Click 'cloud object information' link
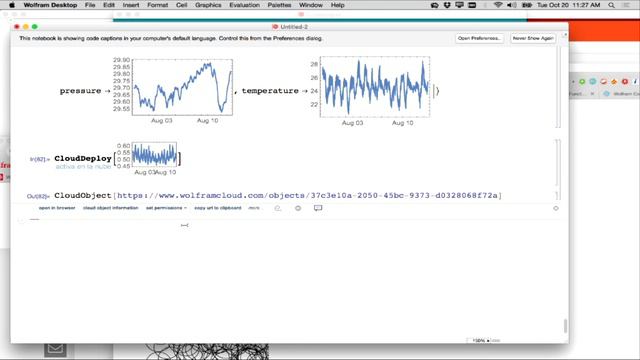 click(x=111, y=208)
